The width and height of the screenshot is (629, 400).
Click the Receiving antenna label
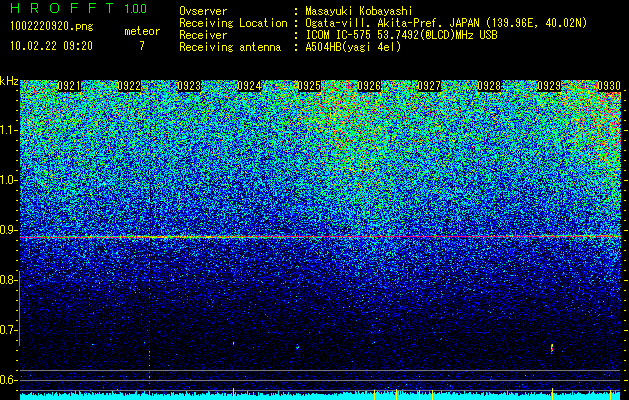coord(230,47)
